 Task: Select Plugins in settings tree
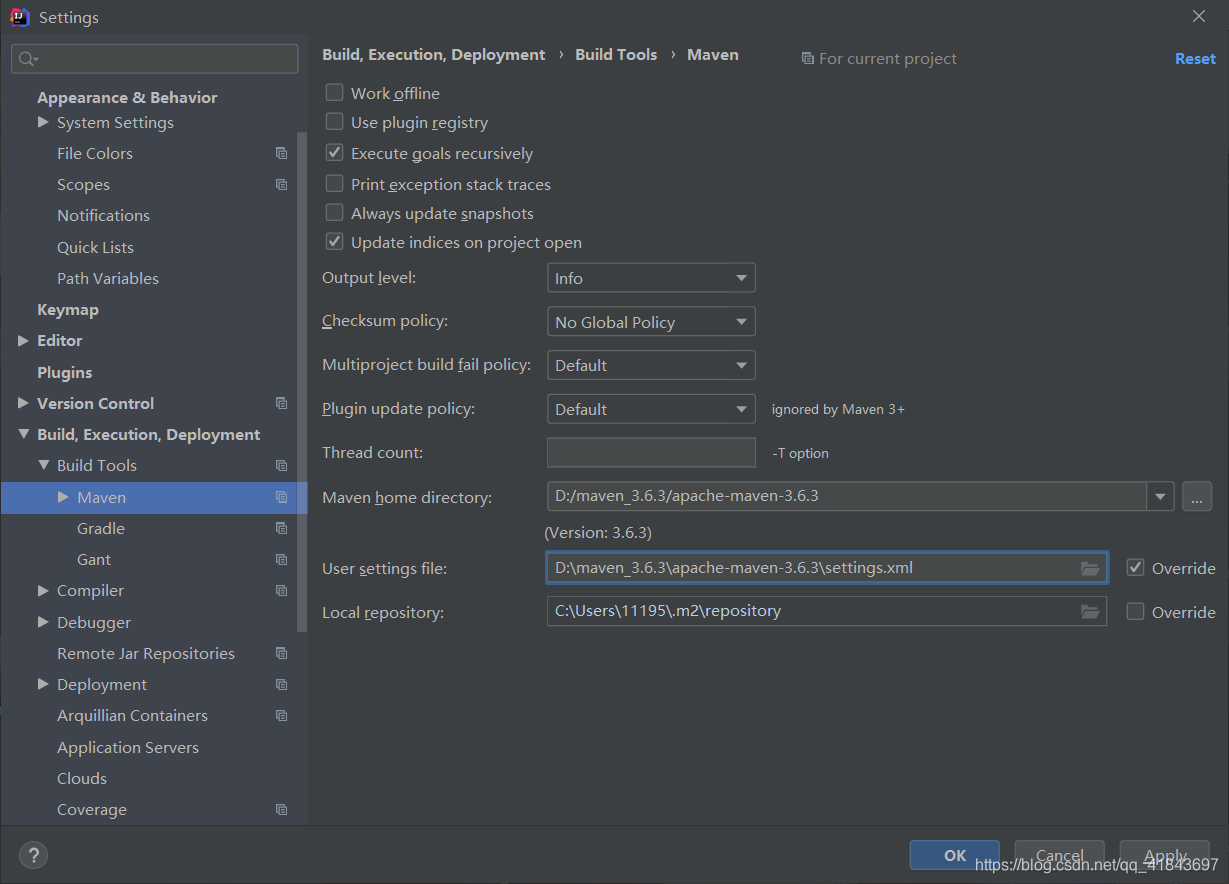click(65, 372)
